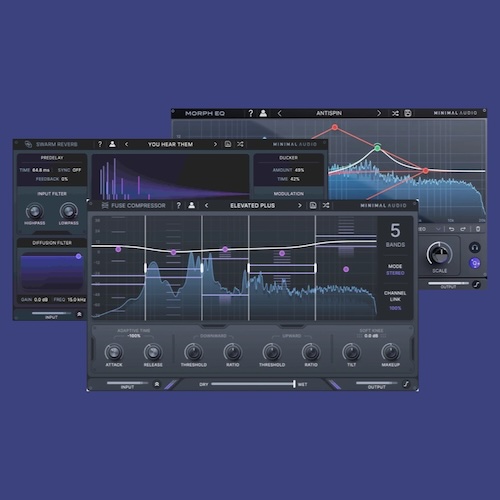Delete with trash icon in Morph EQ
Viewport: 500px width, 500px height.
coord(478,229)
